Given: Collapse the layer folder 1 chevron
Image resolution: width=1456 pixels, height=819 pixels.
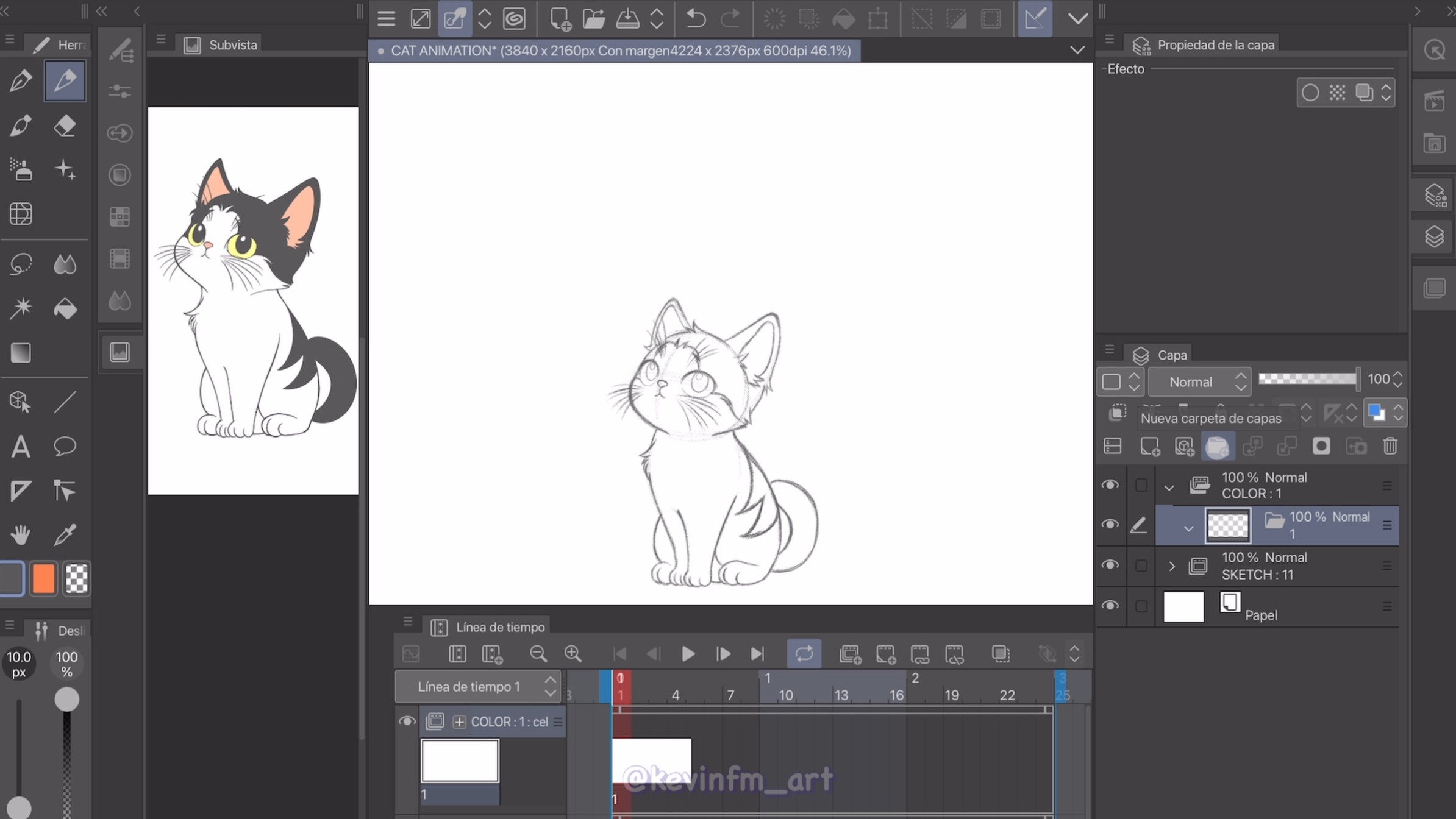Looking at the screenshot, I should (1188, 528).
